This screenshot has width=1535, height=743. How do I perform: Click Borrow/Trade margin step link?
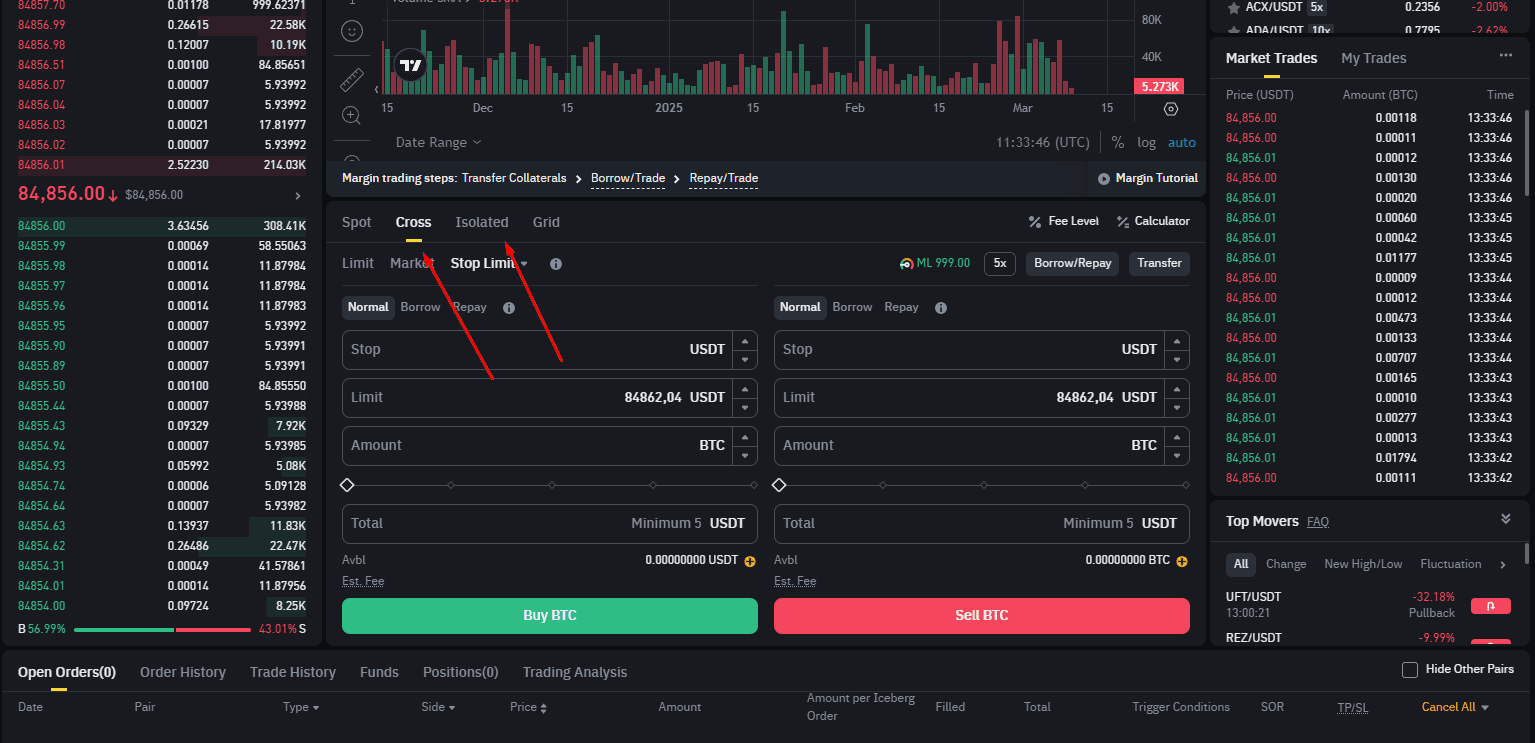(x=628, y=178)
